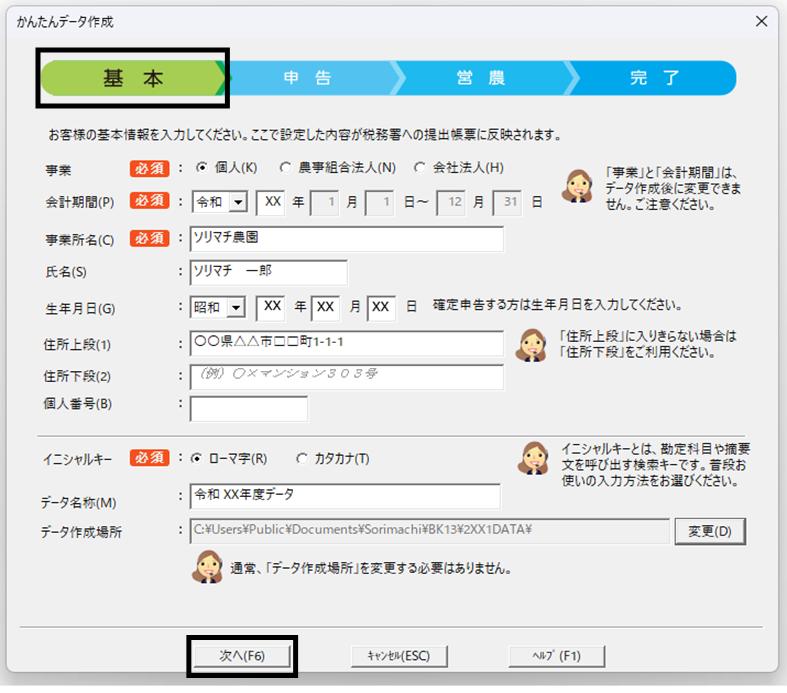Click the 住所下段(2) address field
The width and height of the screenshot is (787, 693).
(347, 377)
